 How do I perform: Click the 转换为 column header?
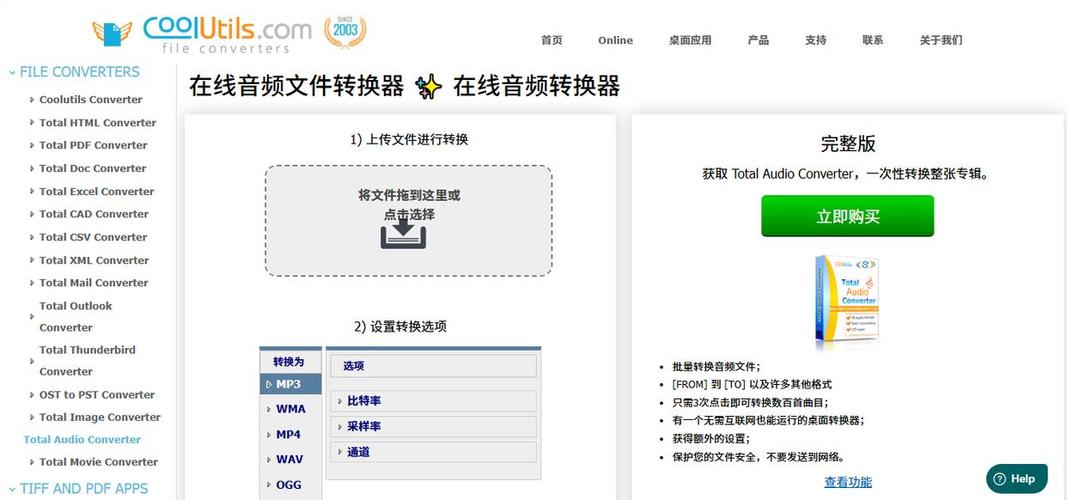289,361
